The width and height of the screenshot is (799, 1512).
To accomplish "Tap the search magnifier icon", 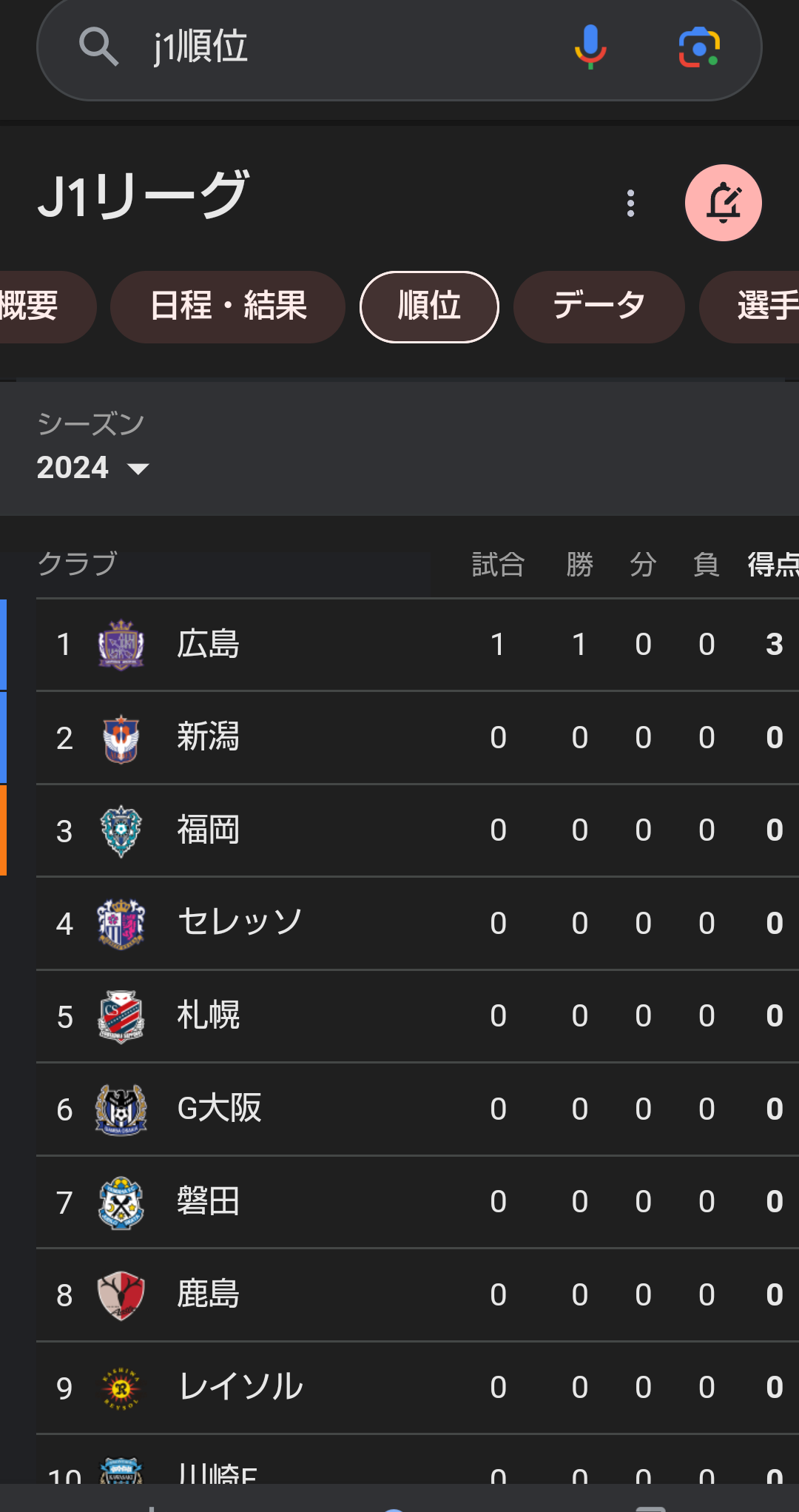I will (x=98, y=47).
